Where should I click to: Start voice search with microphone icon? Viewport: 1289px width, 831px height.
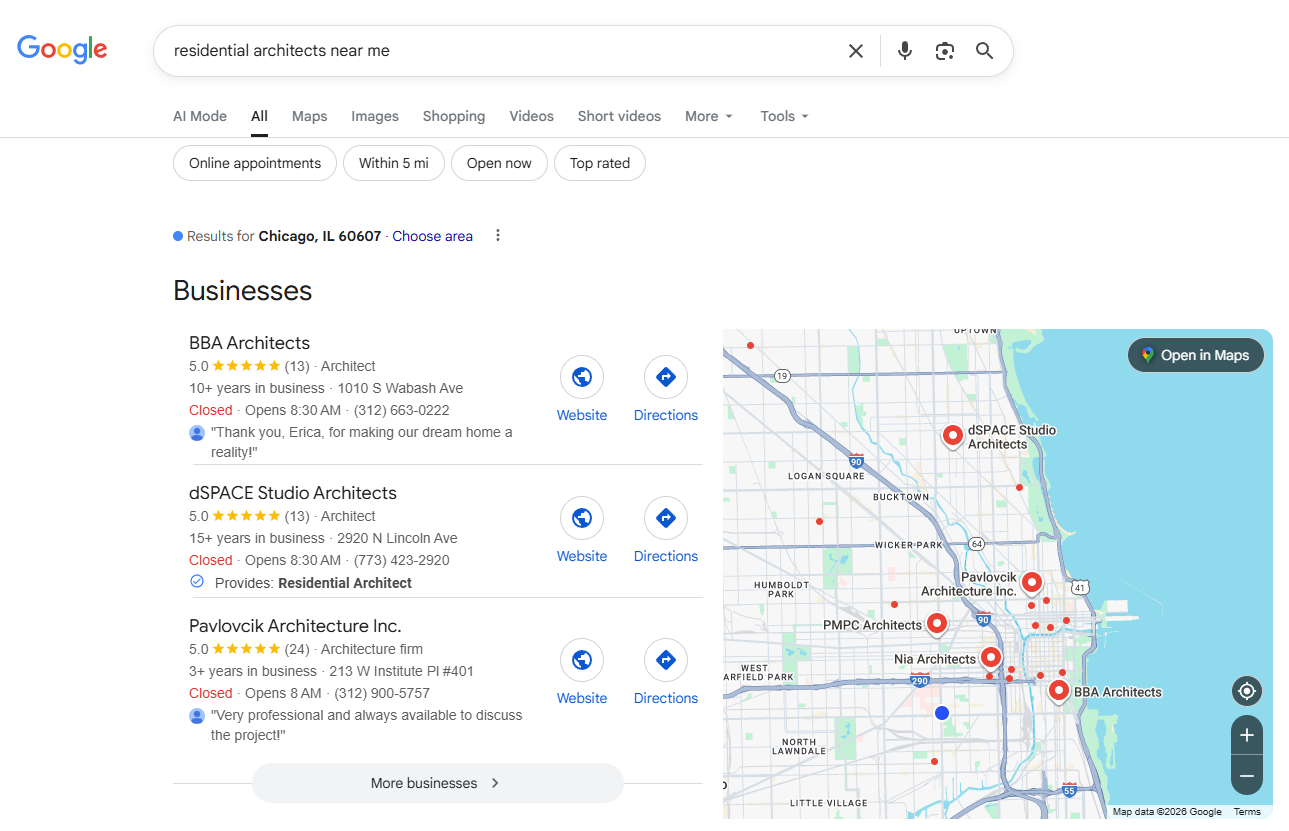coord(905,51)
